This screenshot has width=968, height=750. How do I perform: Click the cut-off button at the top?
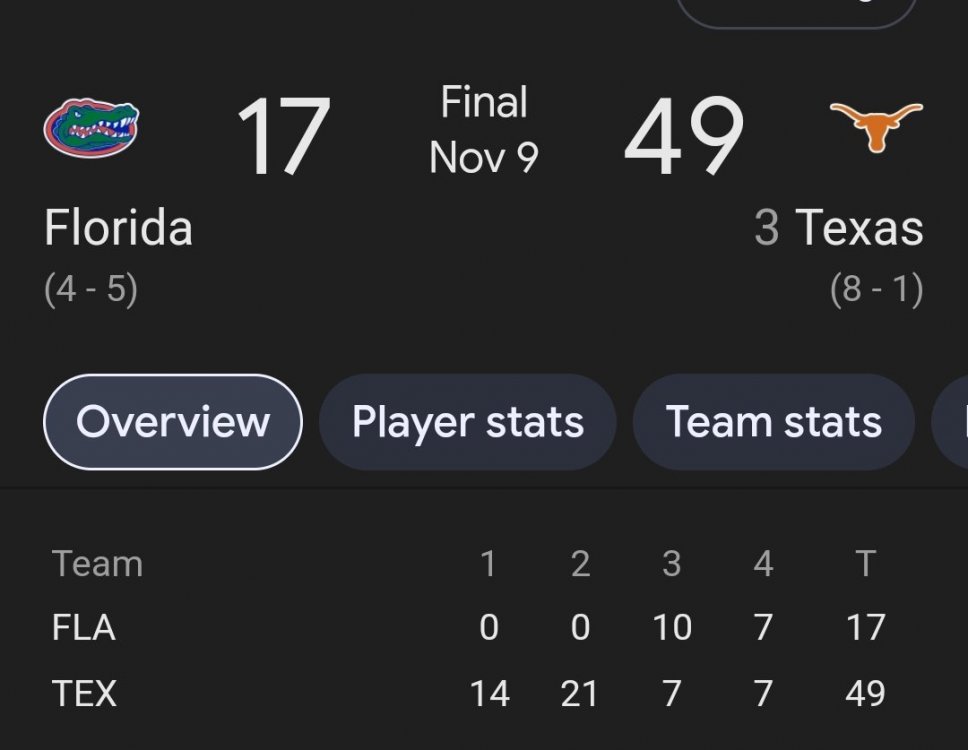[797, 10]
